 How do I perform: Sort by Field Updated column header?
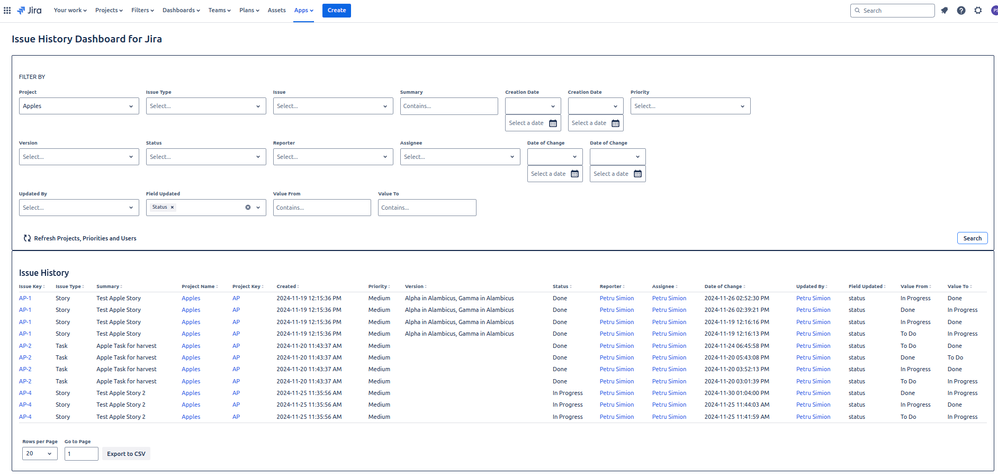point(868,287)
